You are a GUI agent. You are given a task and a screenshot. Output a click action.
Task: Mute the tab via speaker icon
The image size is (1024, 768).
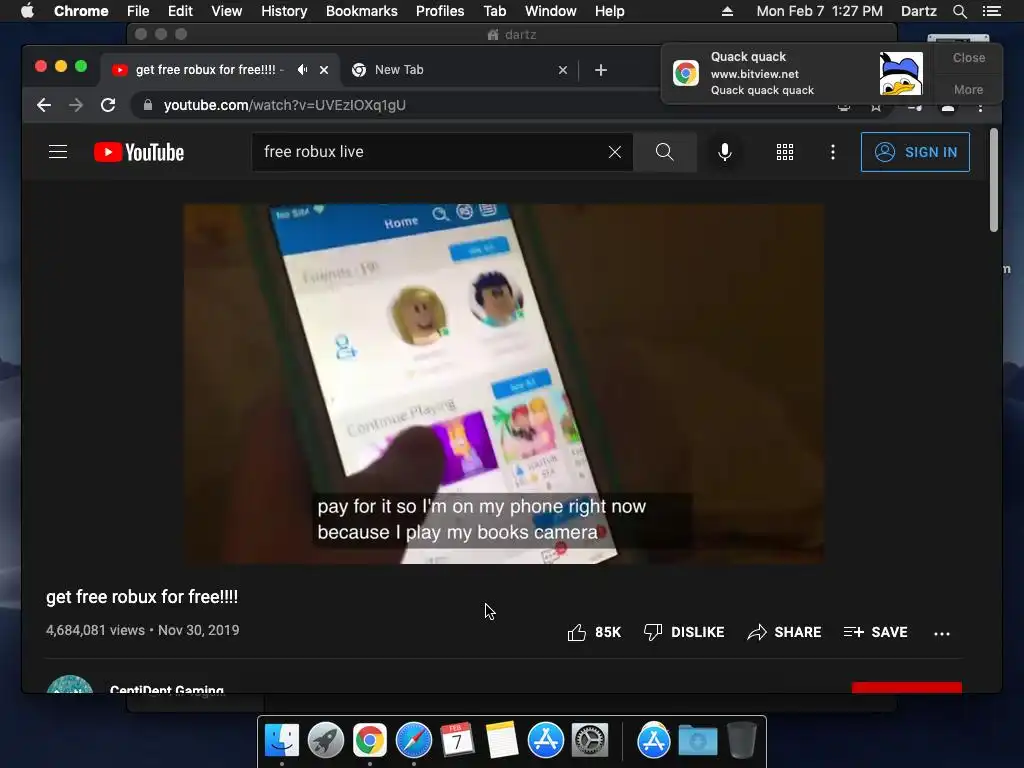(302, 70)
